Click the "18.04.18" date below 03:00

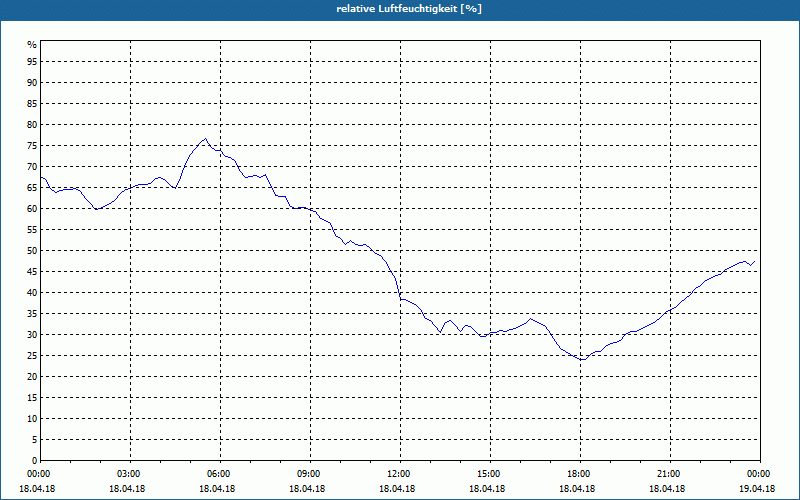(x=127, y=489)
